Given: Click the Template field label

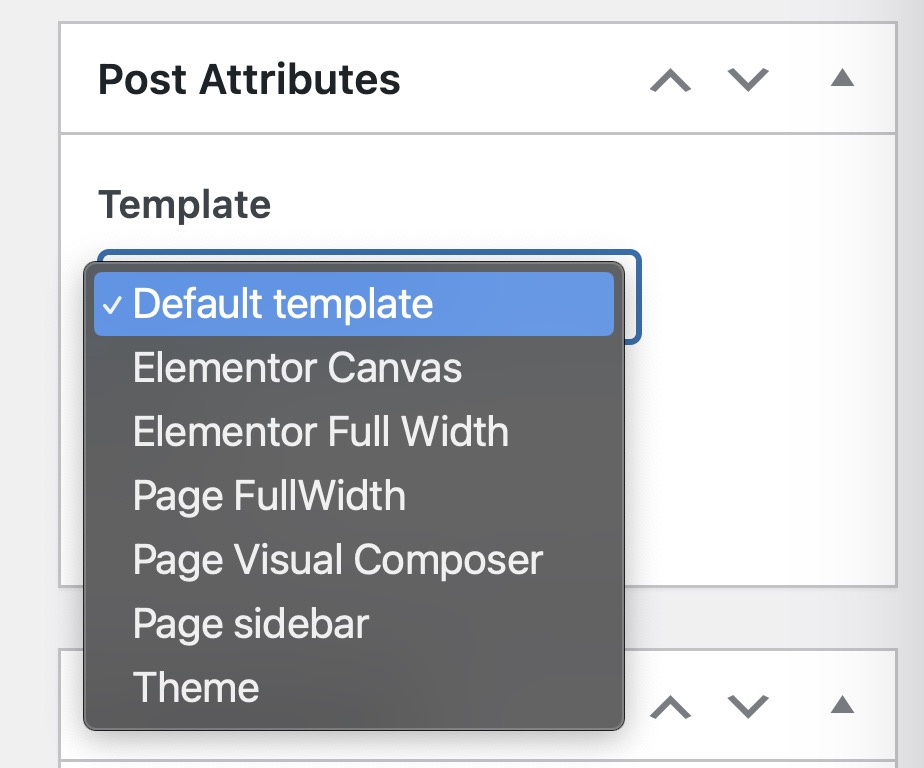Looking at the screenshot, I should click(x=184, y=205).
